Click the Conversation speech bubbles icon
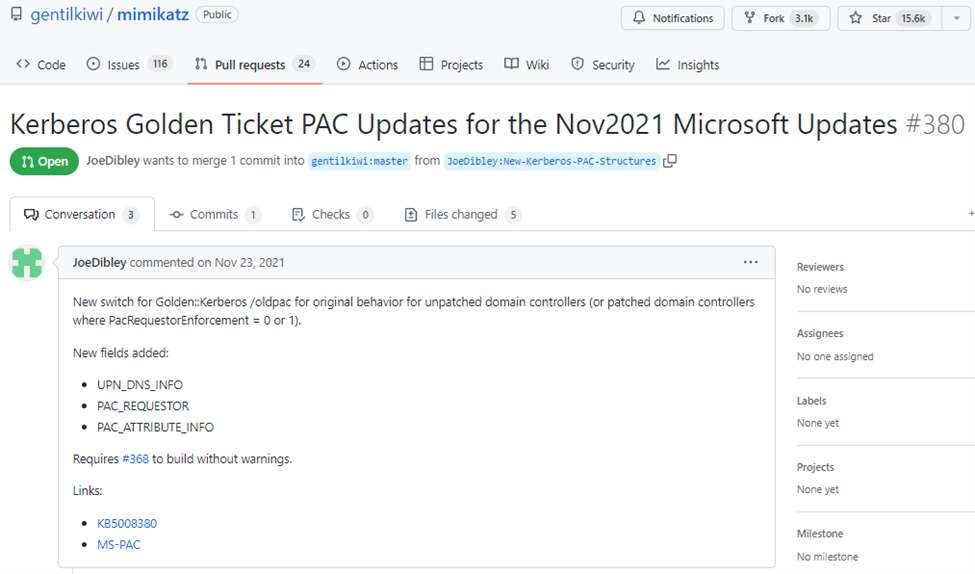Viewport: 975px width, 574px height. [31, 215]
